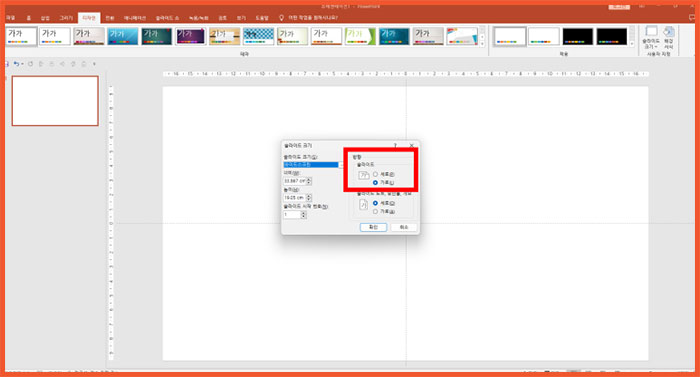Click the dialog's question mark help button
The image size is (700, 377).
point(396,146)
